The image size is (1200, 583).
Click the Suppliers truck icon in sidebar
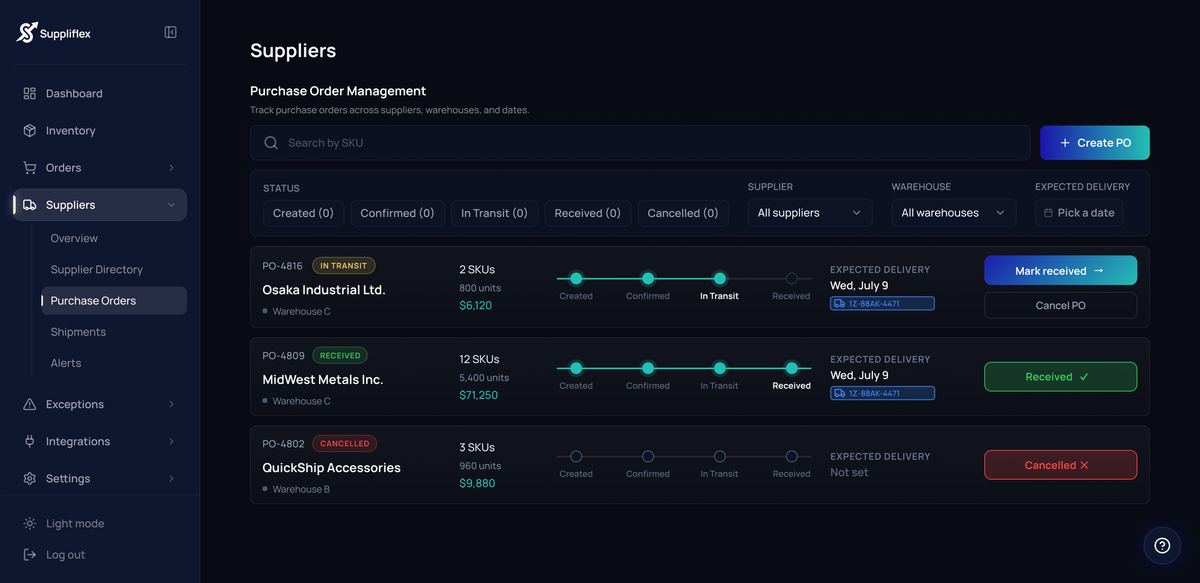[x=29, y=204]
